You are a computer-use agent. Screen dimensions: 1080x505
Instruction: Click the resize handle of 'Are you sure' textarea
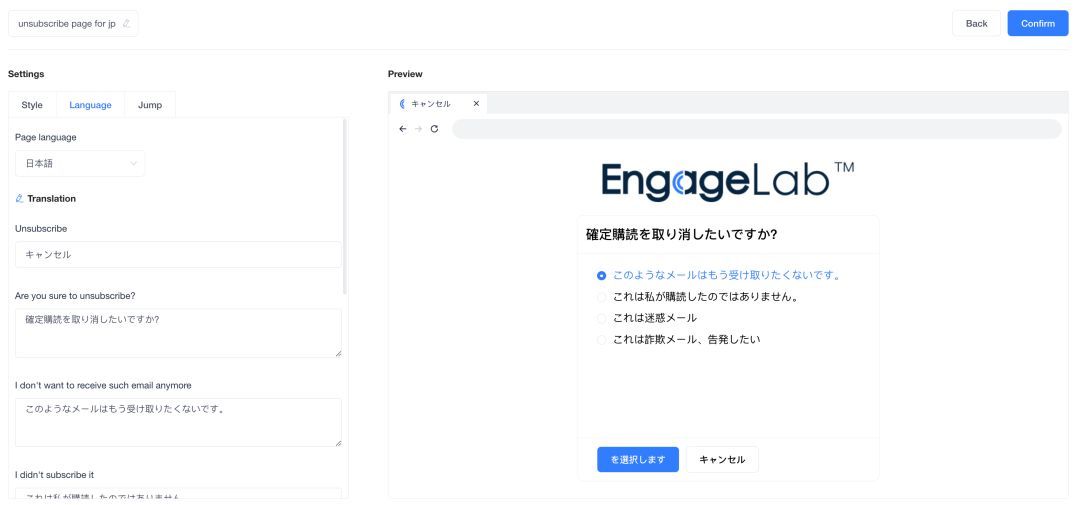click(338, 353)
